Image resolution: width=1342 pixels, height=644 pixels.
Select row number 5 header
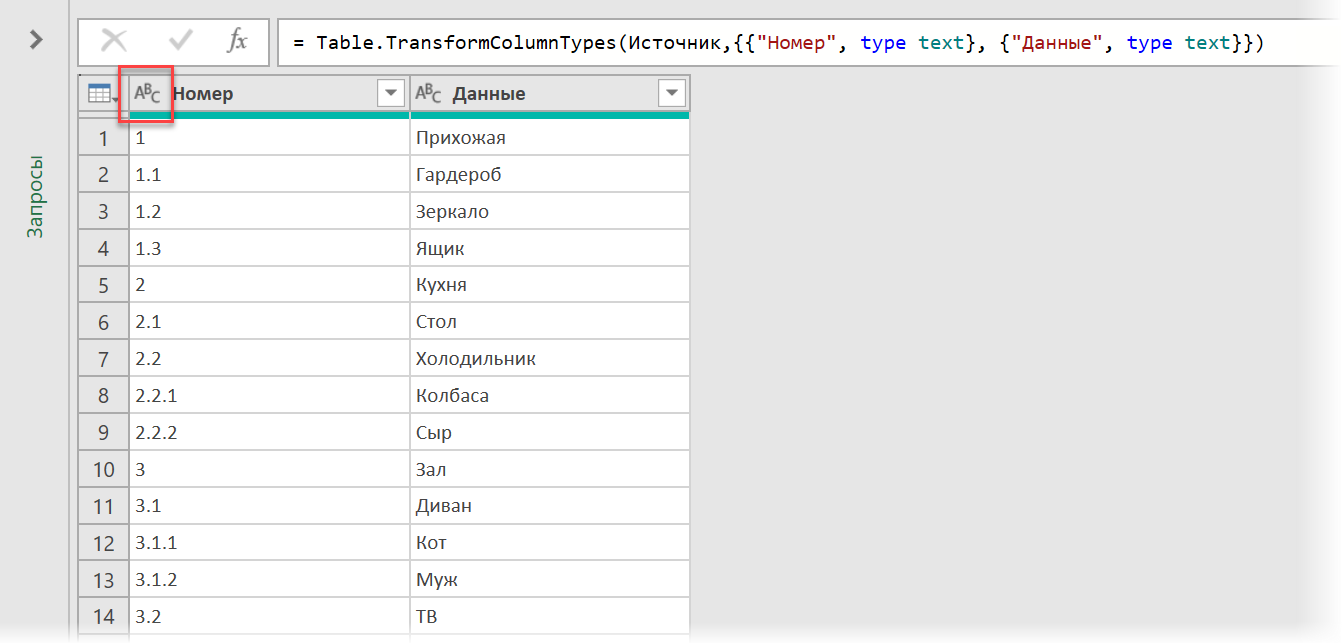coord(104,285)
